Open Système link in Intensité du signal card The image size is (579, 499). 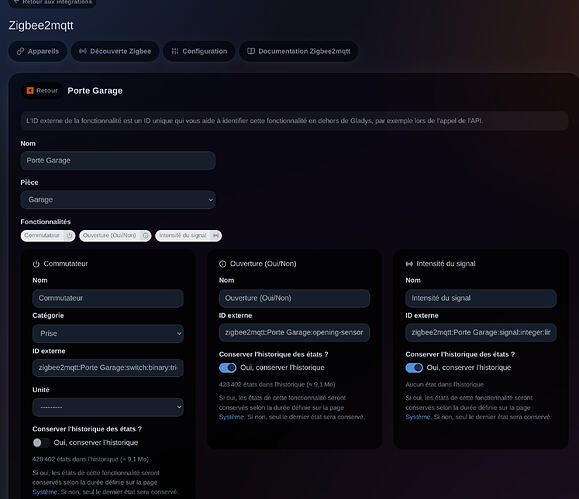[x=418, y=417]
